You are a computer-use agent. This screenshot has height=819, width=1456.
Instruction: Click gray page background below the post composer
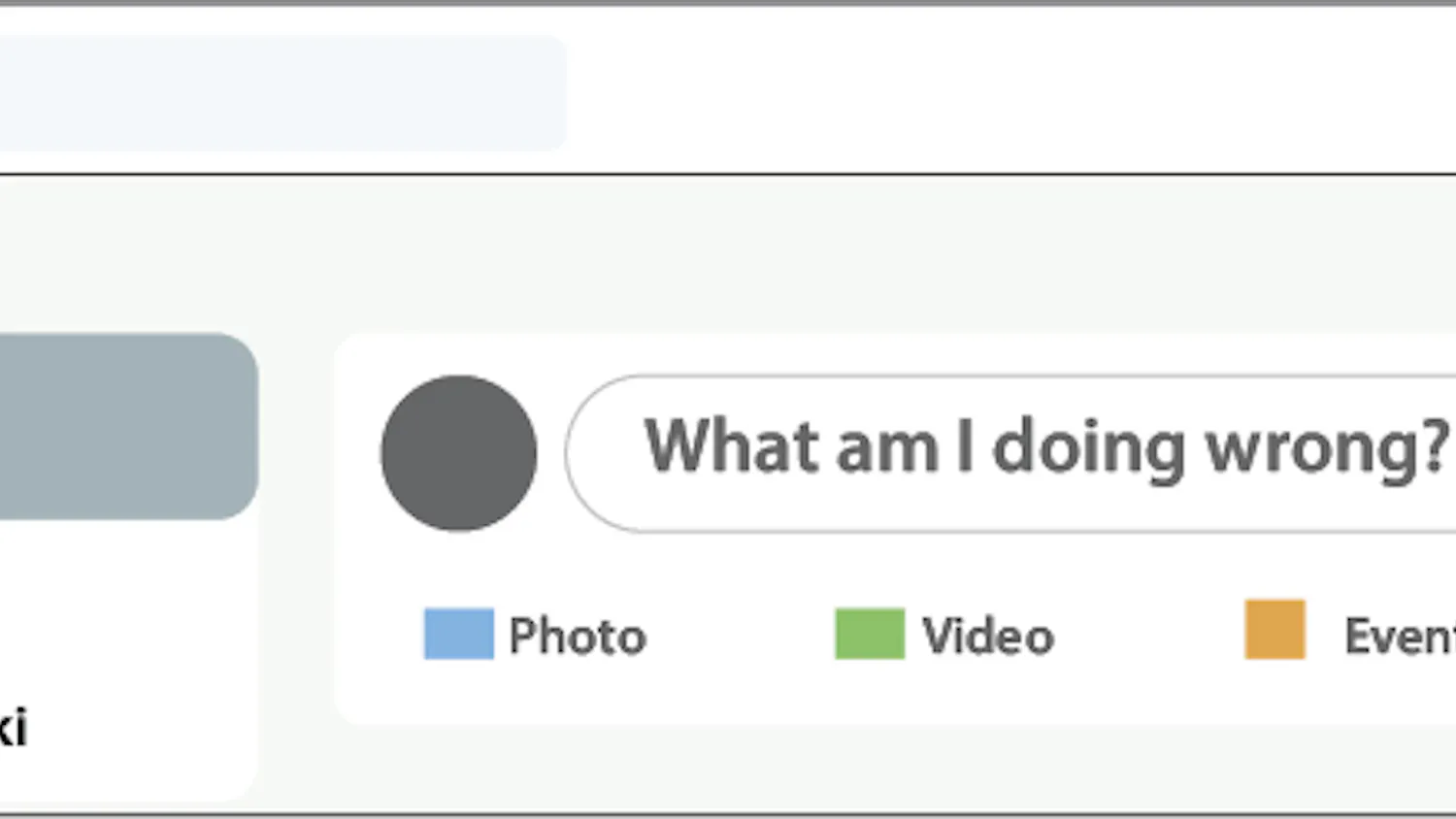pos(874,771)
